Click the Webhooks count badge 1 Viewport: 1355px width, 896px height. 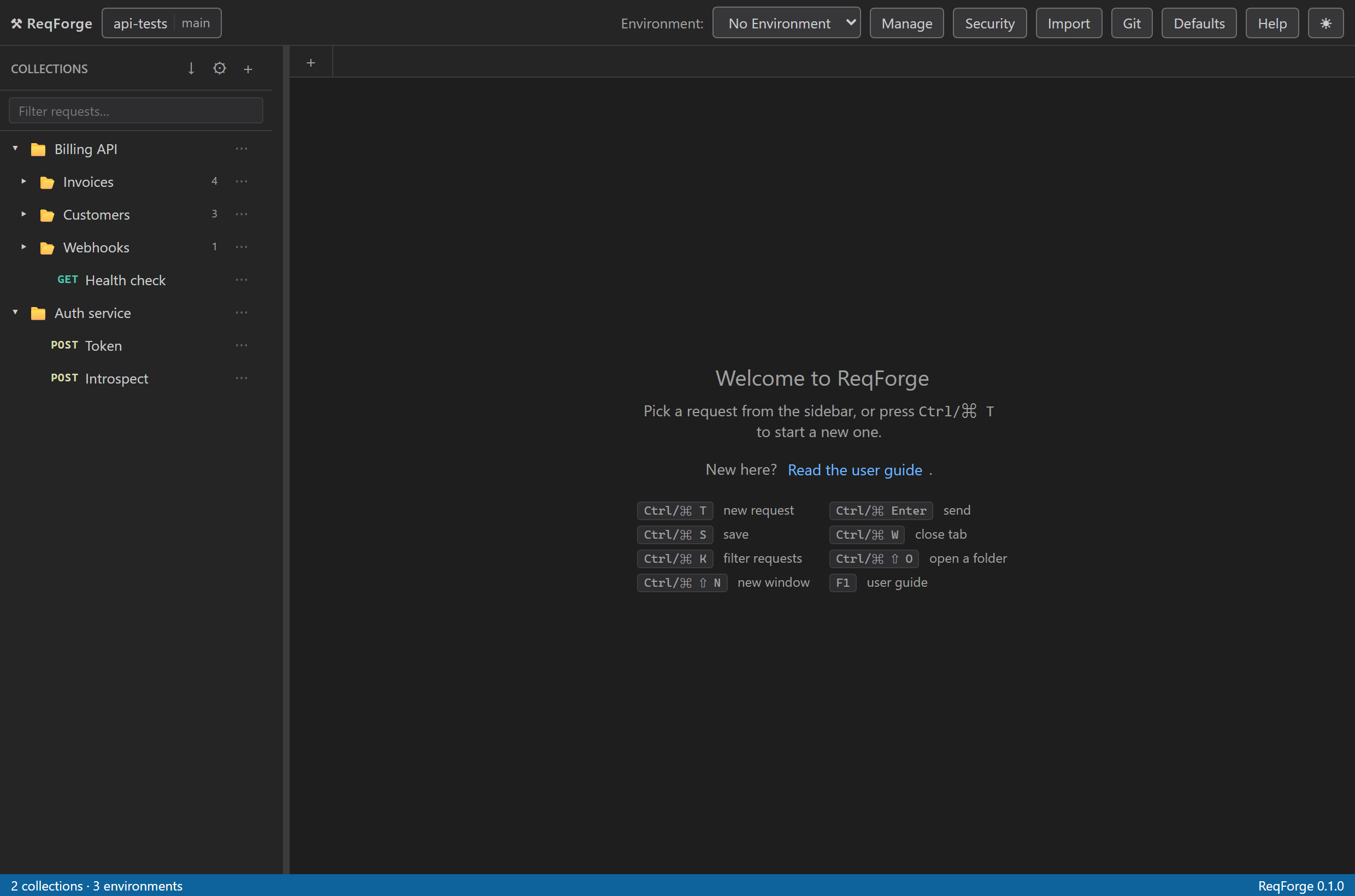coord(214,247)
